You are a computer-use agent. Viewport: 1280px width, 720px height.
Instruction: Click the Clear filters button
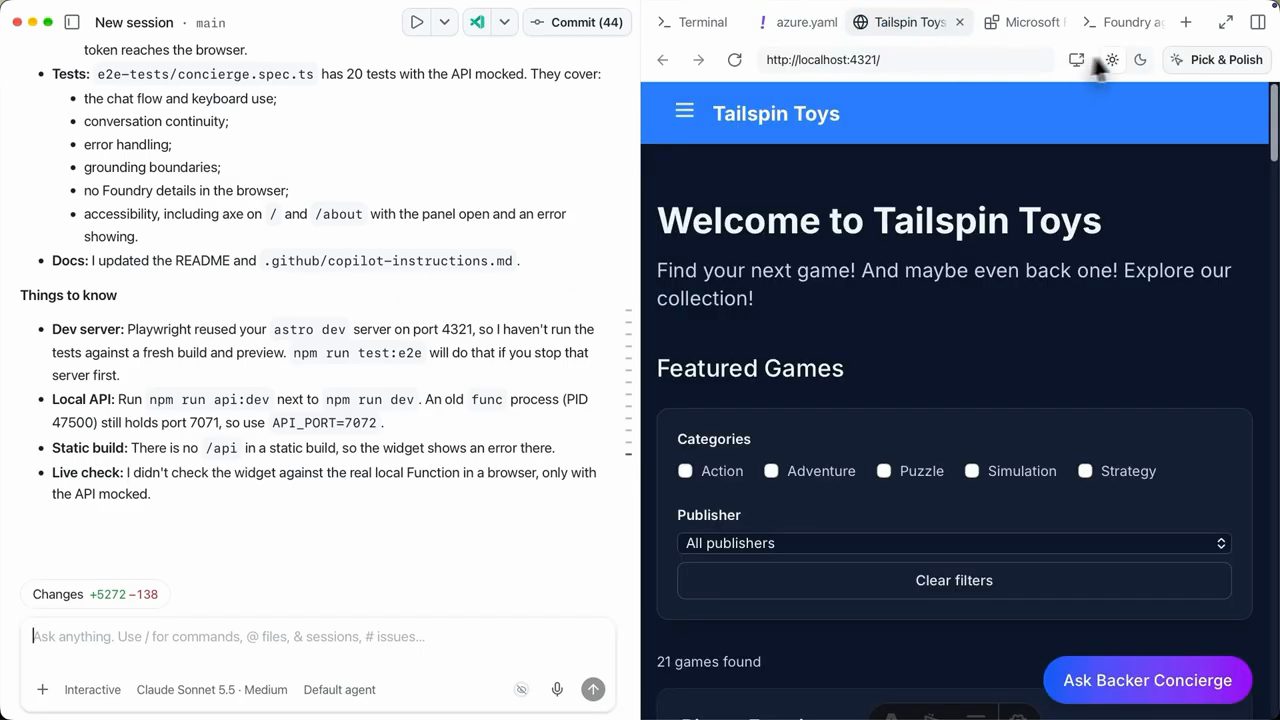(x=954, y=580)
